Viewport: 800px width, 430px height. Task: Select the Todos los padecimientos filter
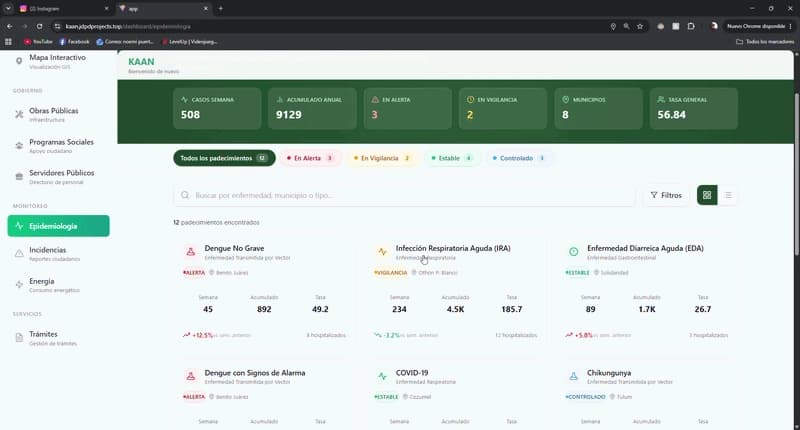(x=224, y=158)
